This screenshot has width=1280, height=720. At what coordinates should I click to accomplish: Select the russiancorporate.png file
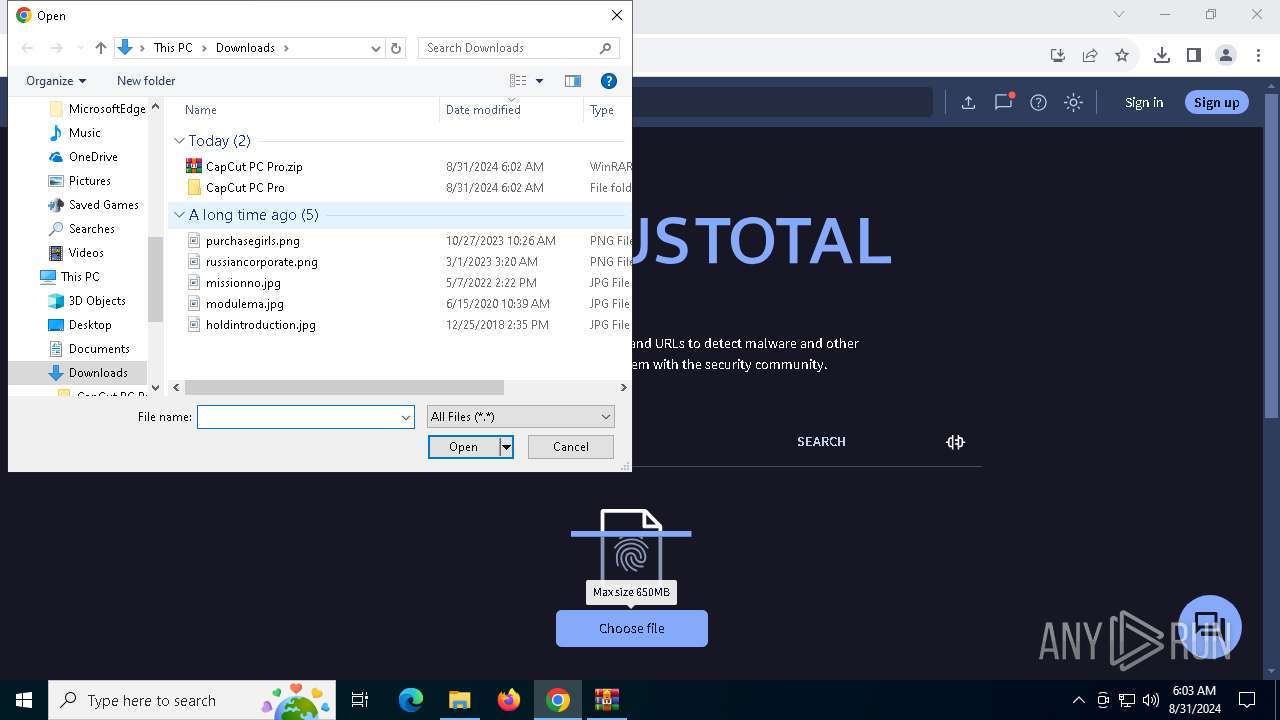[261, 262]
